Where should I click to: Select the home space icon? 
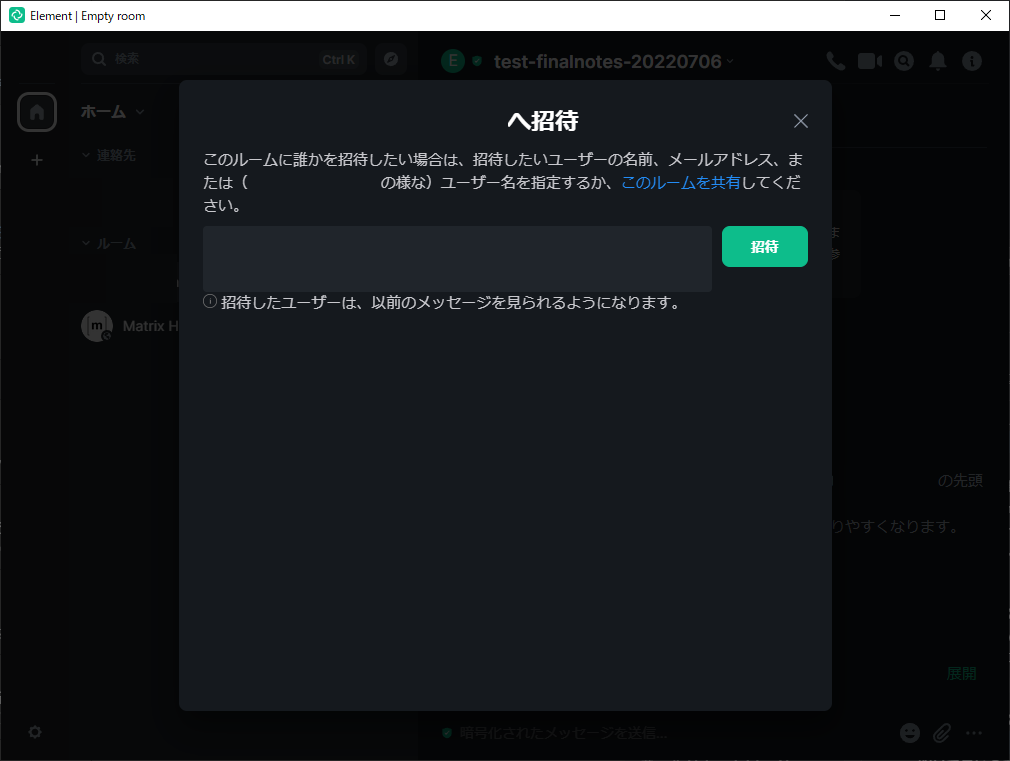[36, 111]
